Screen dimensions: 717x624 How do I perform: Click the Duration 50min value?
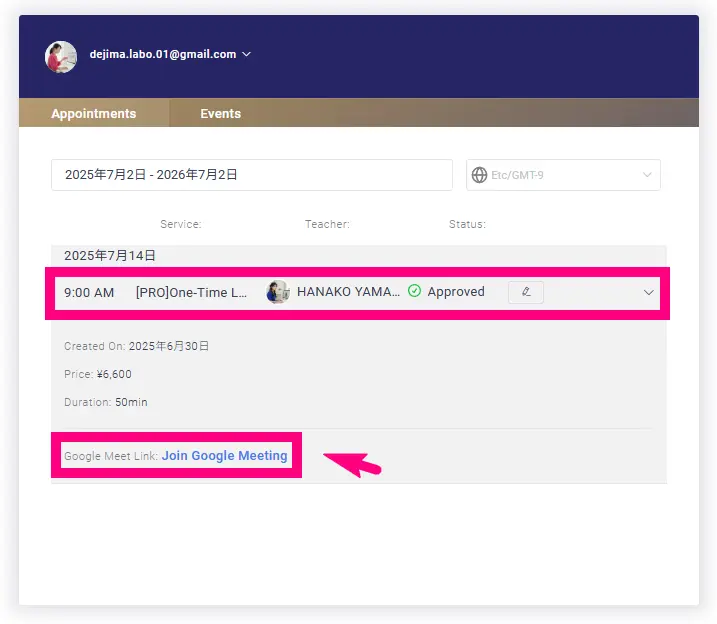tap(131, 402)
